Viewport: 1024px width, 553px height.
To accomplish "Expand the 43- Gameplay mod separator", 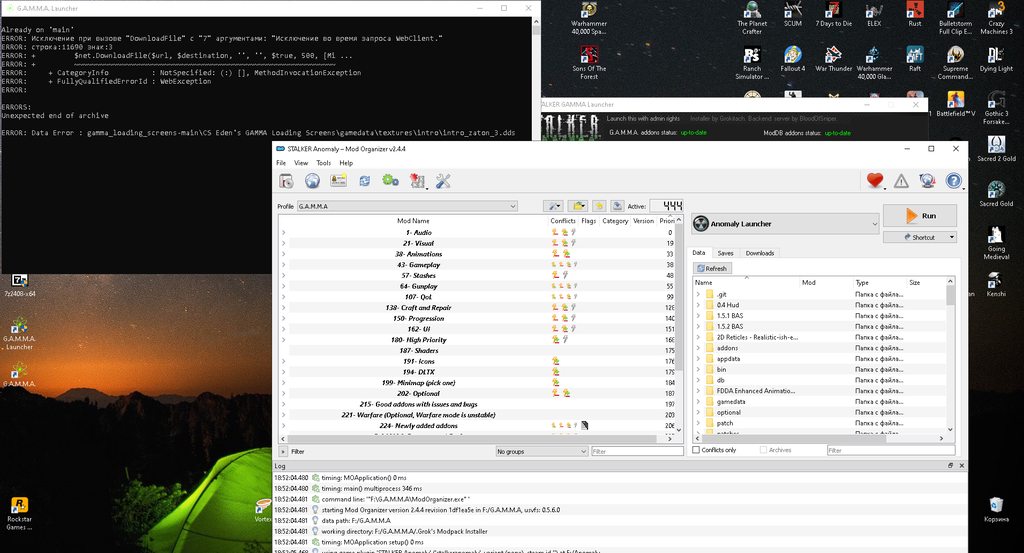I will (x=283, y=265).
